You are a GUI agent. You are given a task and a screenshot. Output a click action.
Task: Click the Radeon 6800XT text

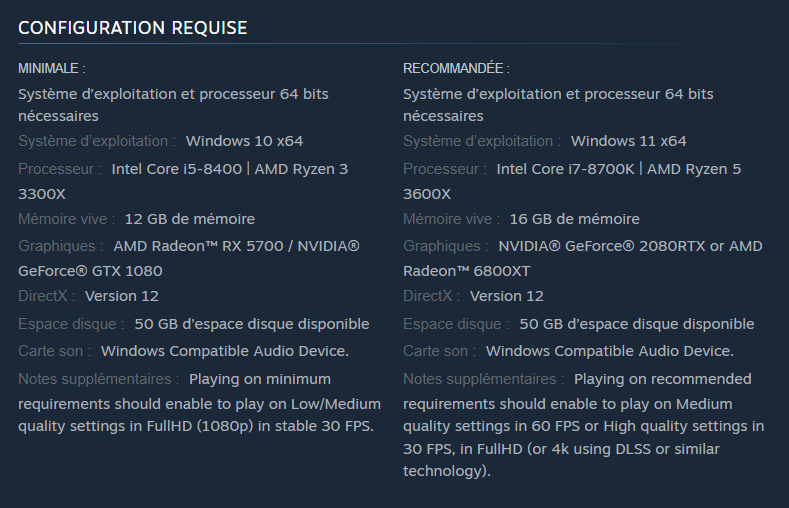coord(466,271)
